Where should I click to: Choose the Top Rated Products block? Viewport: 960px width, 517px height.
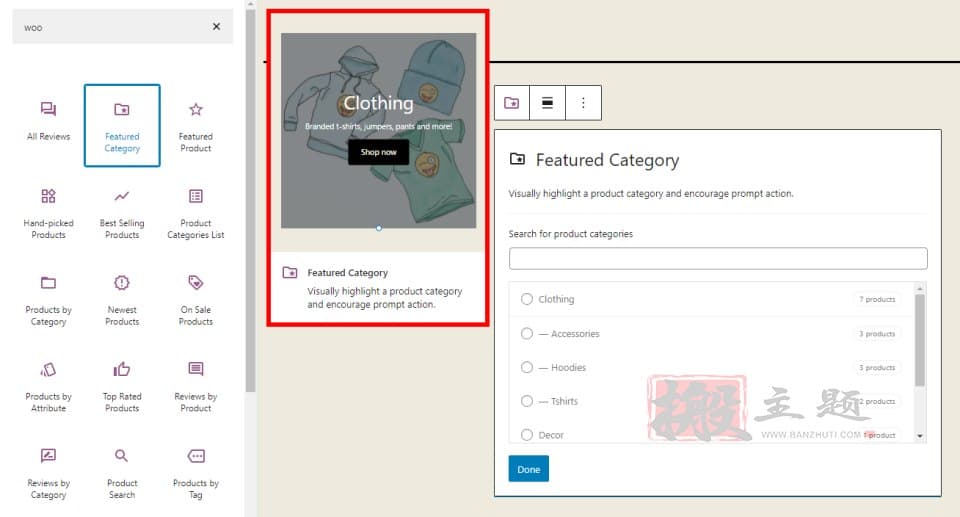pos(122,386)
